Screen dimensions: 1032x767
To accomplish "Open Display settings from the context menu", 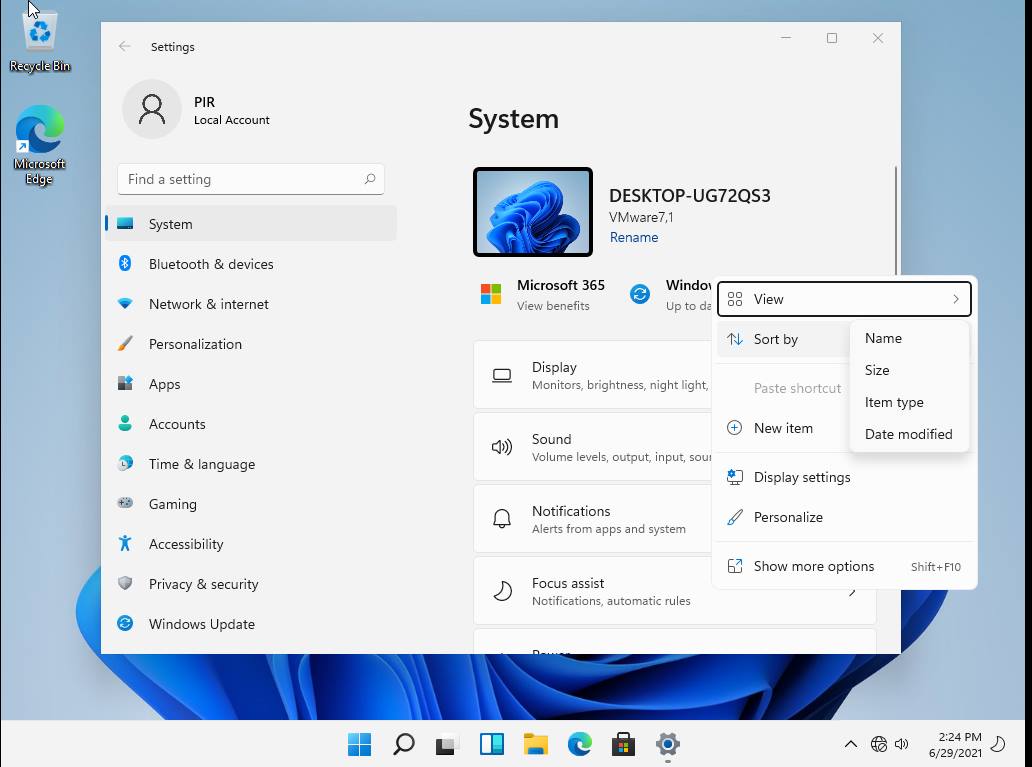I will tap(844, 477).
